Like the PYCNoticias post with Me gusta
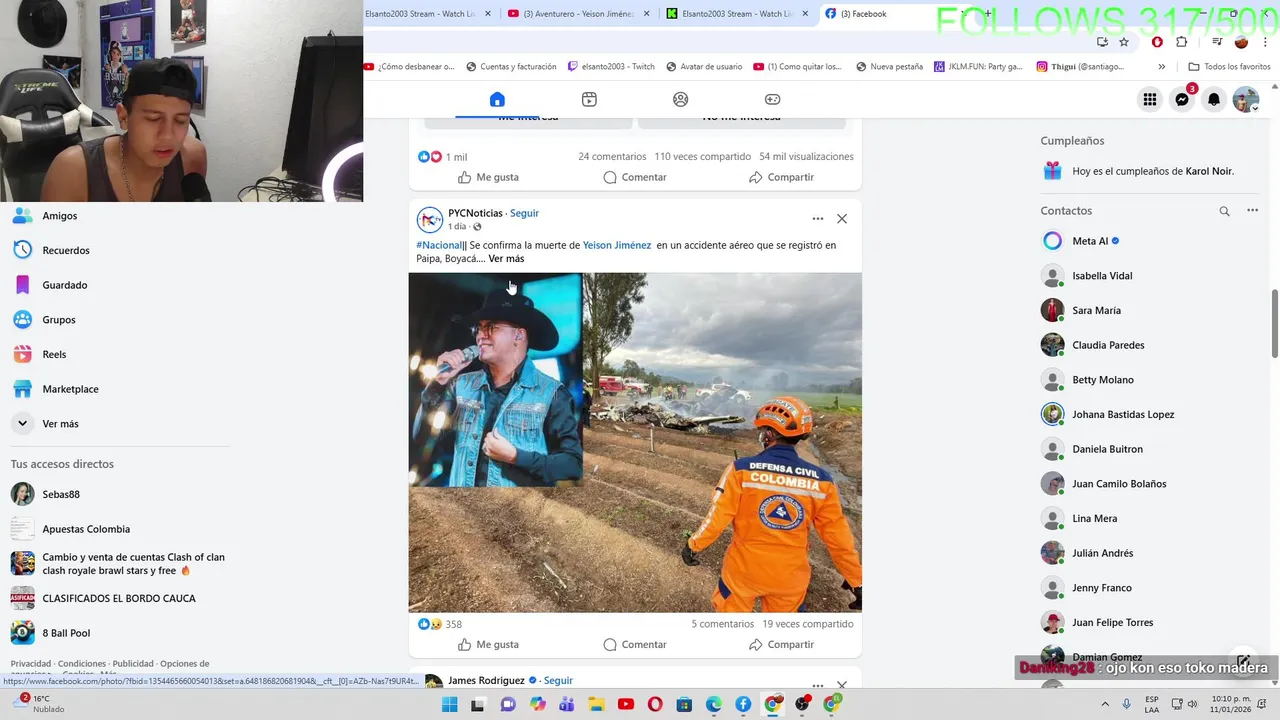This screenshot has height=720, width=1280. 488,645
